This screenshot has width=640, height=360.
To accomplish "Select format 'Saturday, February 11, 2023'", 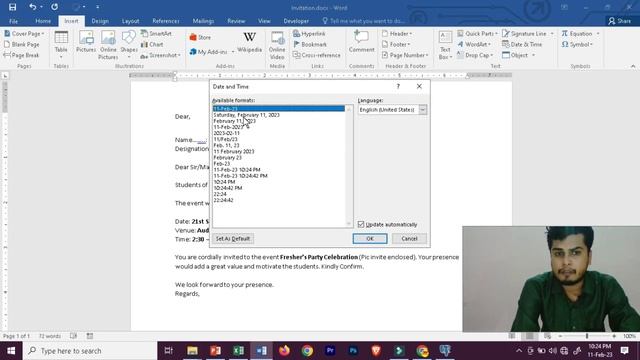I will point(246,115).
